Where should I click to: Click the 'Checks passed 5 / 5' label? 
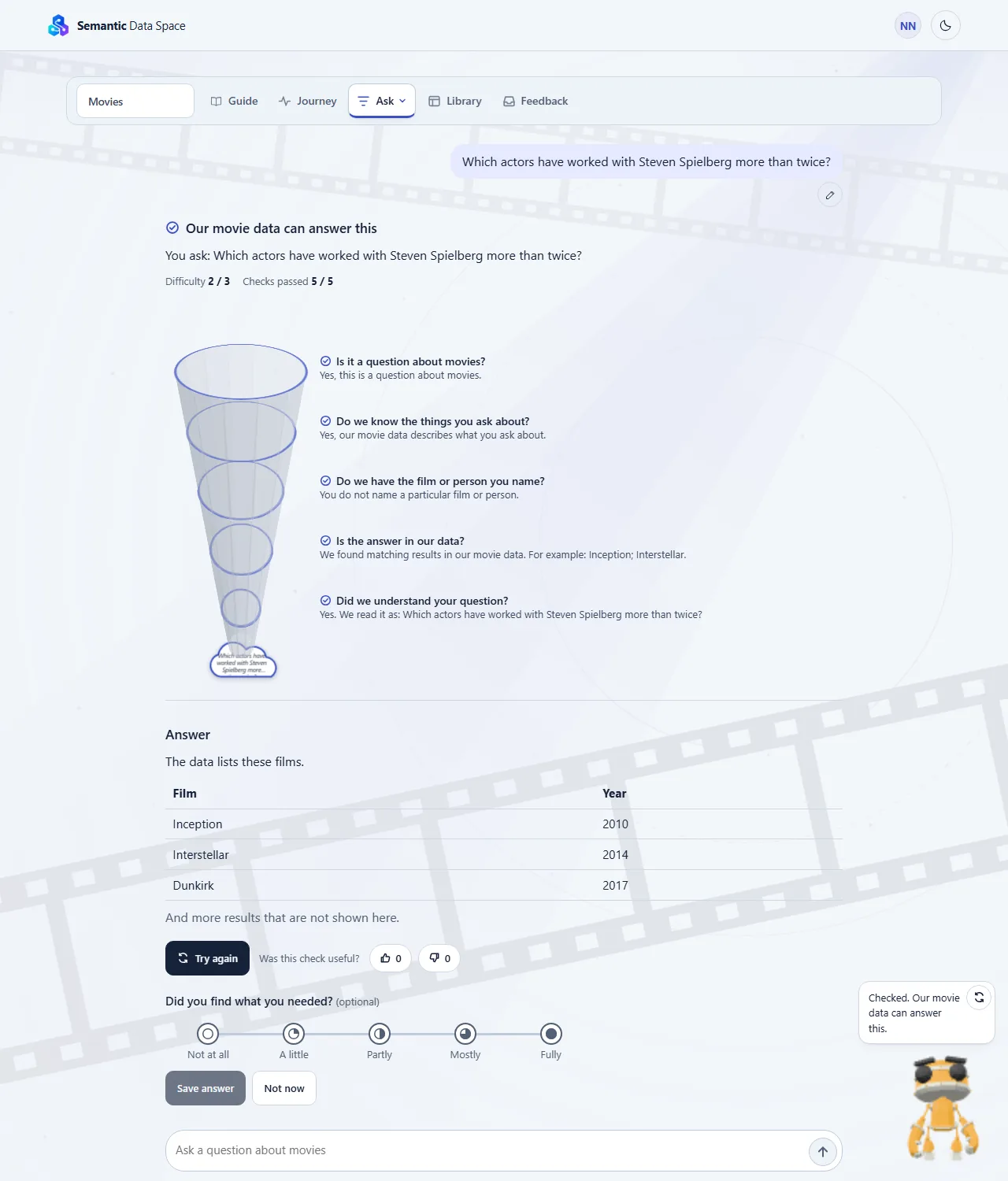[287, 281]
